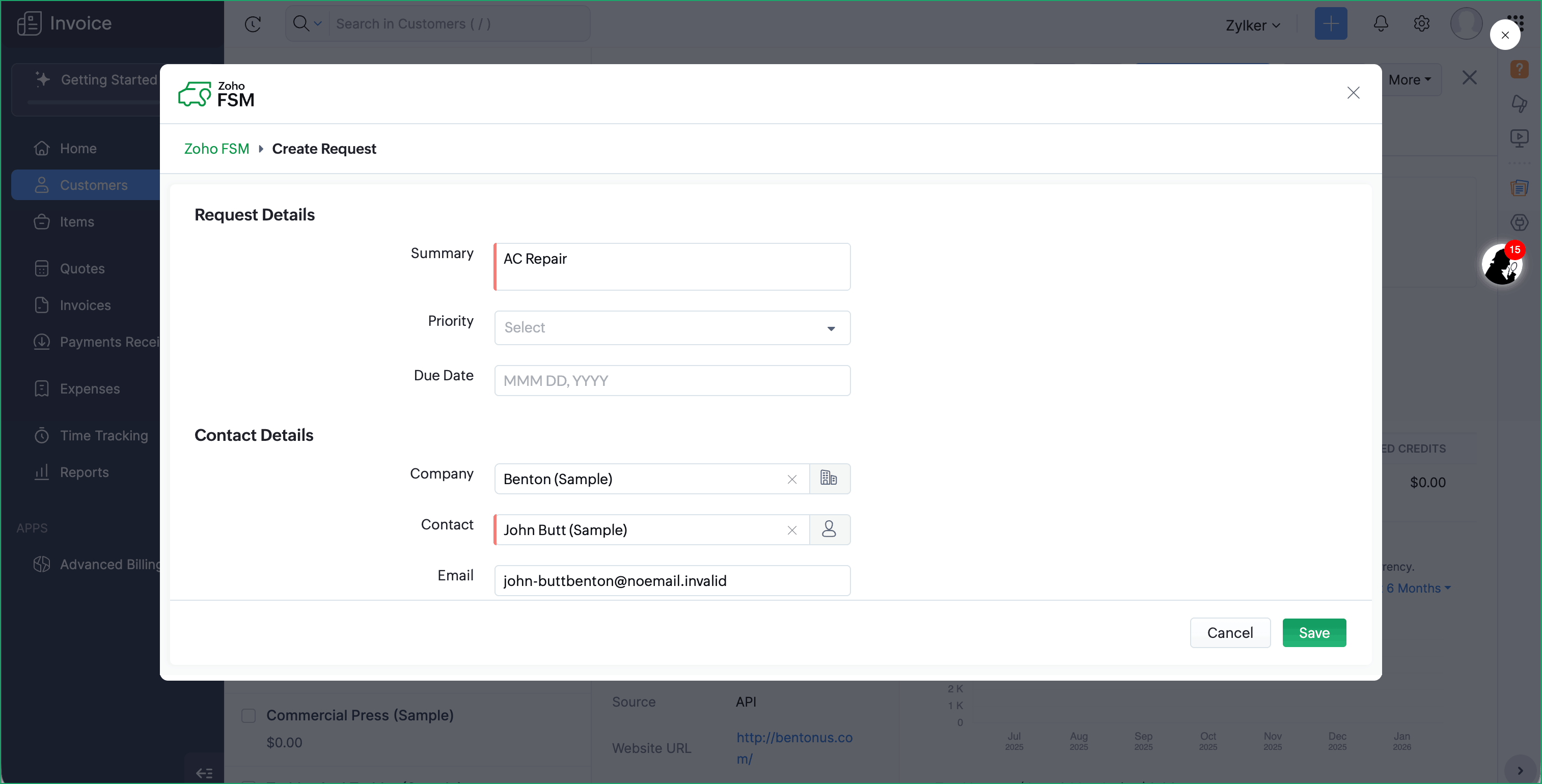
Task: Click the contact lookup person icon
Action: (829, 529)
